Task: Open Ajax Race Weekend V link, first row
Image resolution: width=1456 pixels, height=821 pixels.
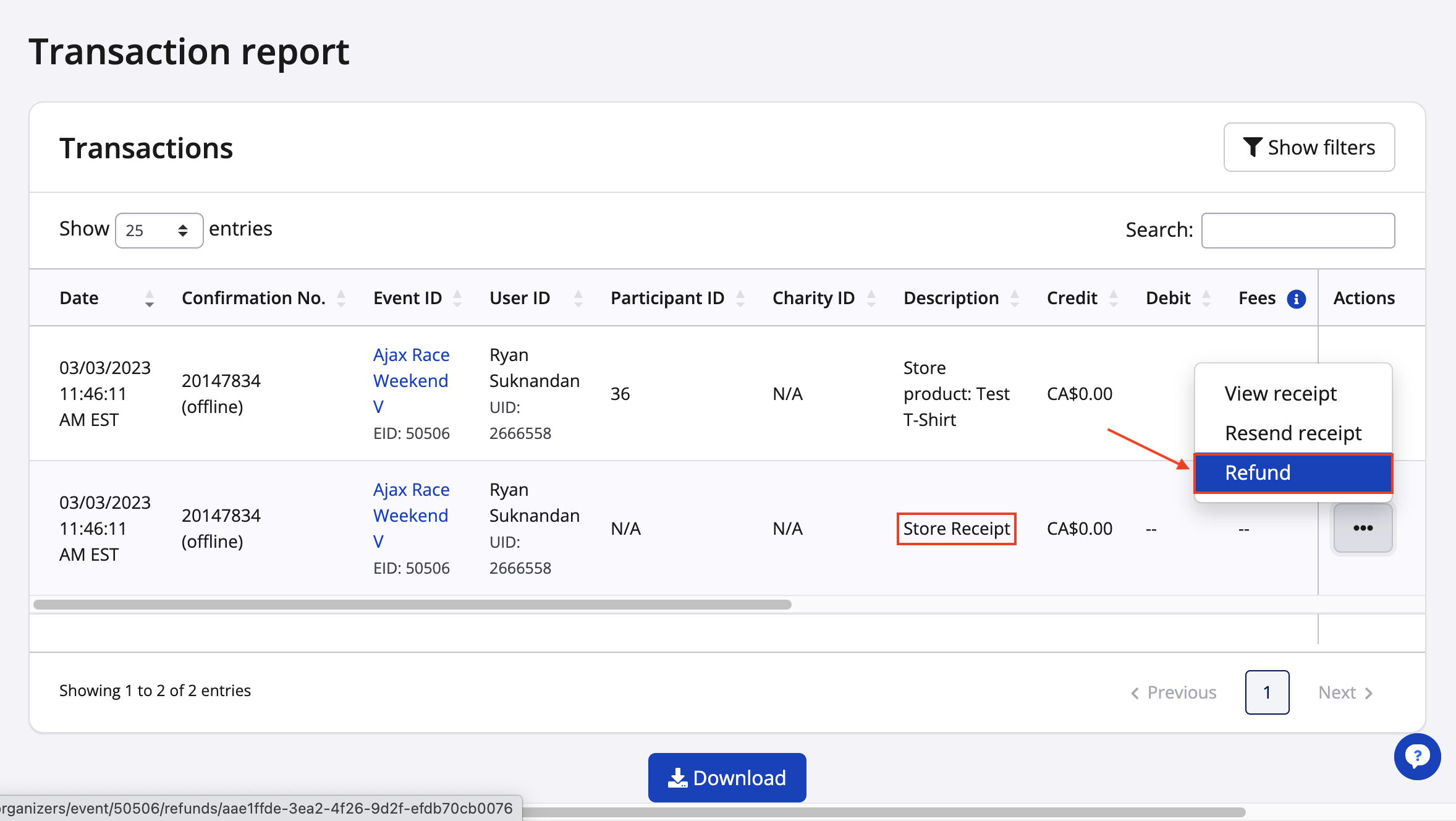Action: click(411, 380)
